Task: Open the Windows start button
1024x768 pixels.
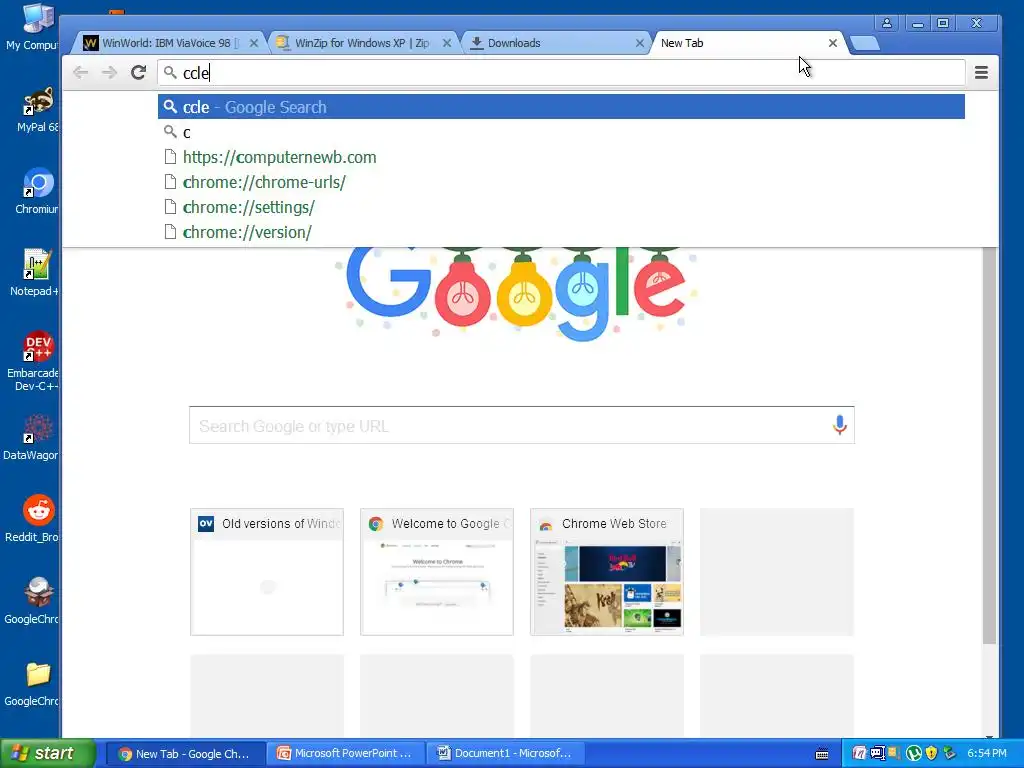Action: click(x=47, y=754)
